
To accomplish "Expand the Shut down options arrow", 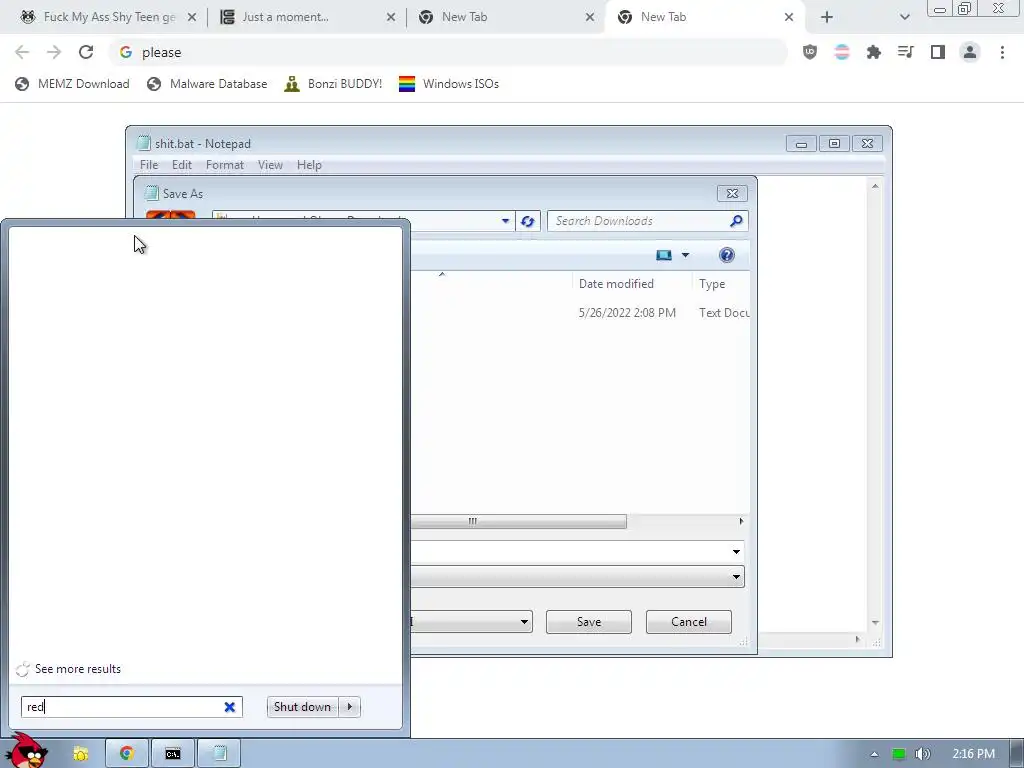I will [350, 707].
